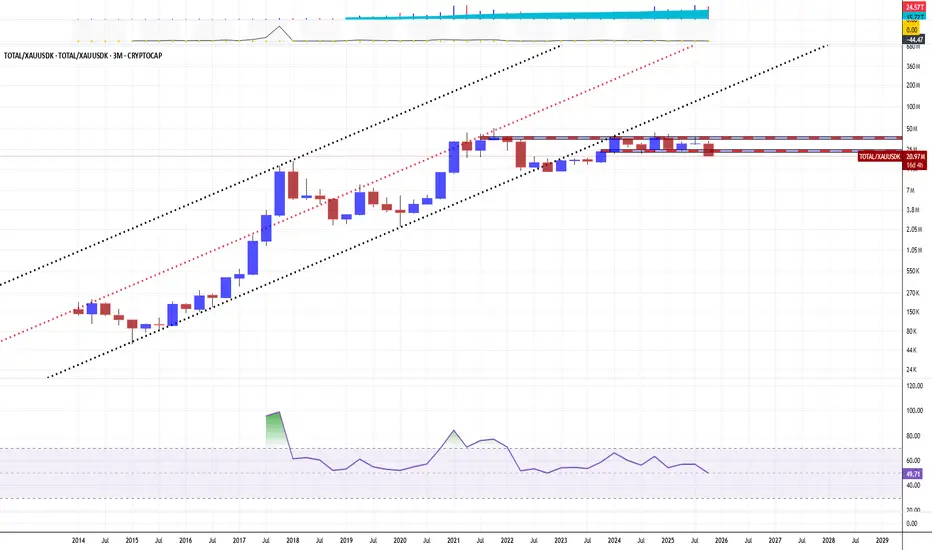932x550 pixels.
Task: Click the red TOTAL/XAUUSDK price line label
Action: [x=880, y=157]
